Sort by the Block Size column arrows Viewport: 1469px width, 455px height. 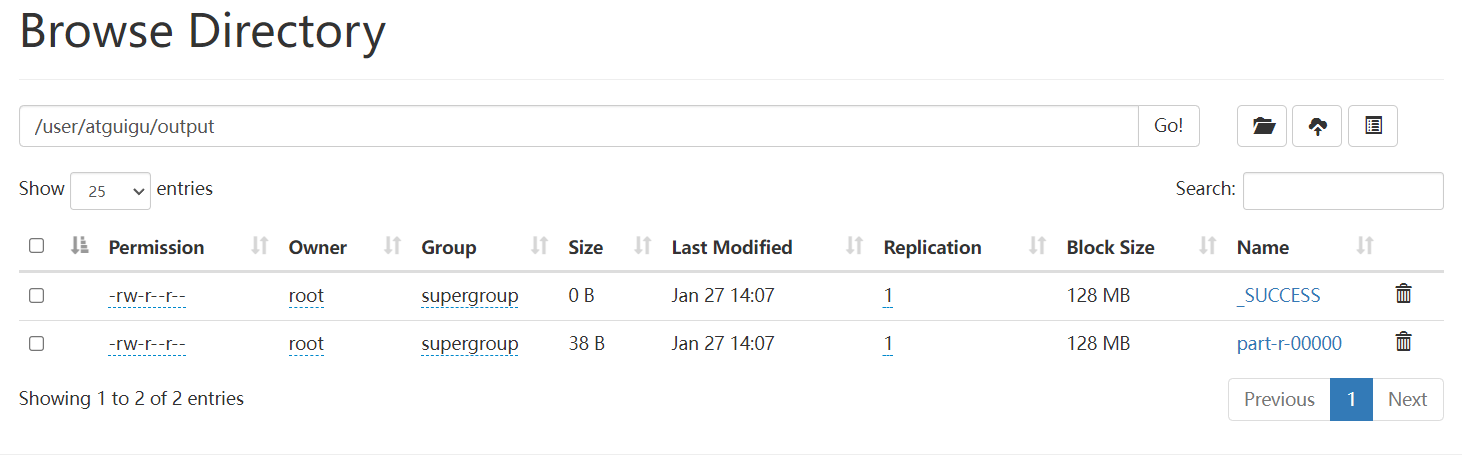coord(1208,246)
